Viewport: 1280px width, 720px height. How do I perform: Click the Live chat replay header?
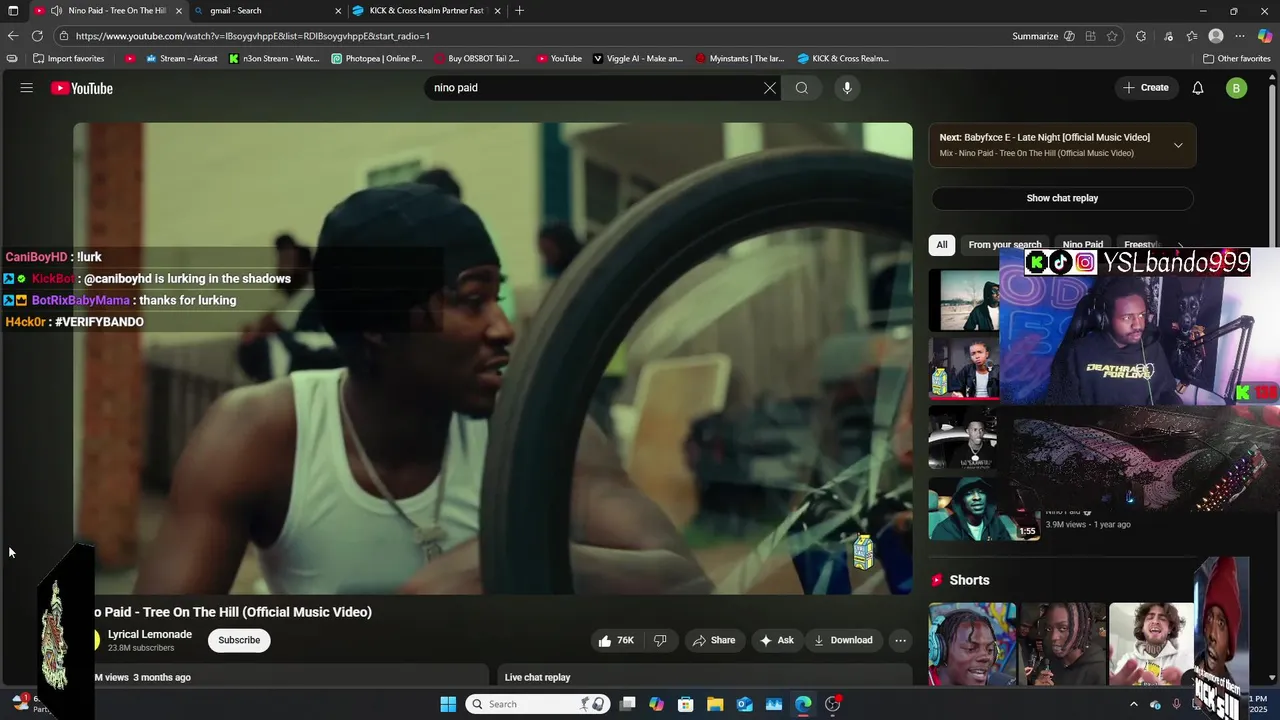538,677
